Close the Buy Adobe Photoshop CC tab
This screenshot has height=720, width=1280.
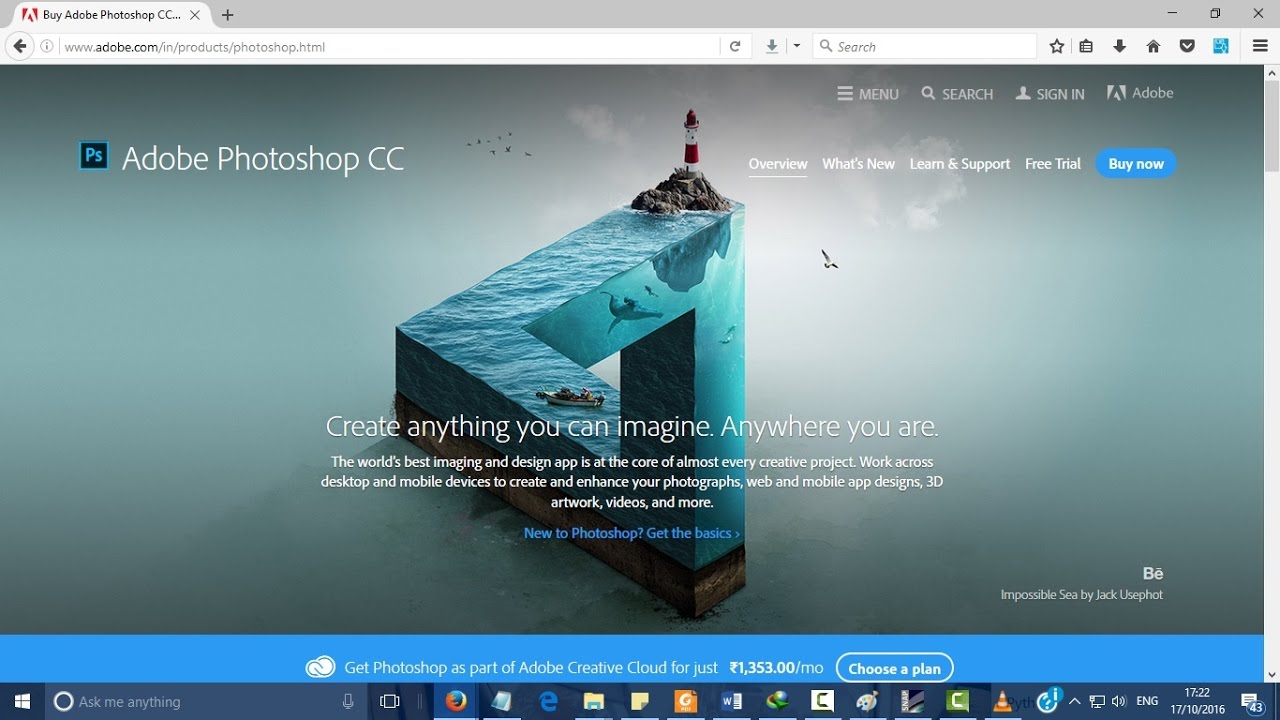tap(195, 15)
